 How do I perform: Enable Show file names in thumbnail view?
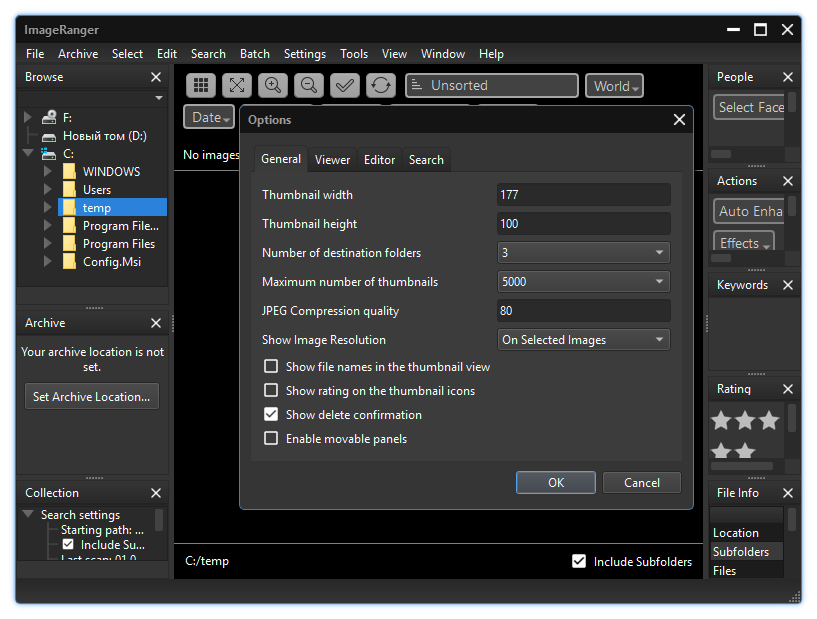coord(271,367)
